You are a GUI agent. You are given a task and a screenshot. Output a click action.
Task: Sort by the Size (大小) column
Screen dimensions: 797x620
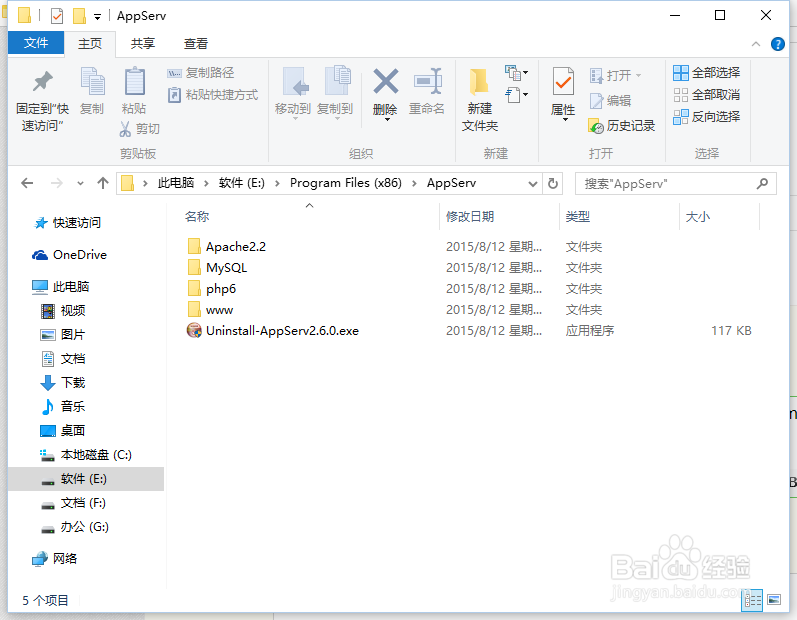698,216
